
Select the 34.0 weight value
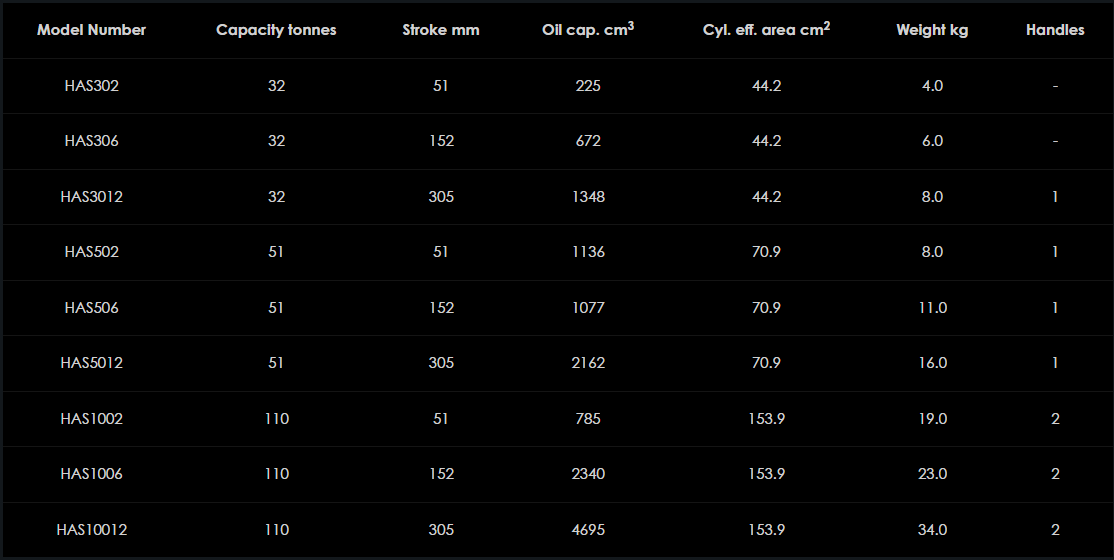point(932,530)
